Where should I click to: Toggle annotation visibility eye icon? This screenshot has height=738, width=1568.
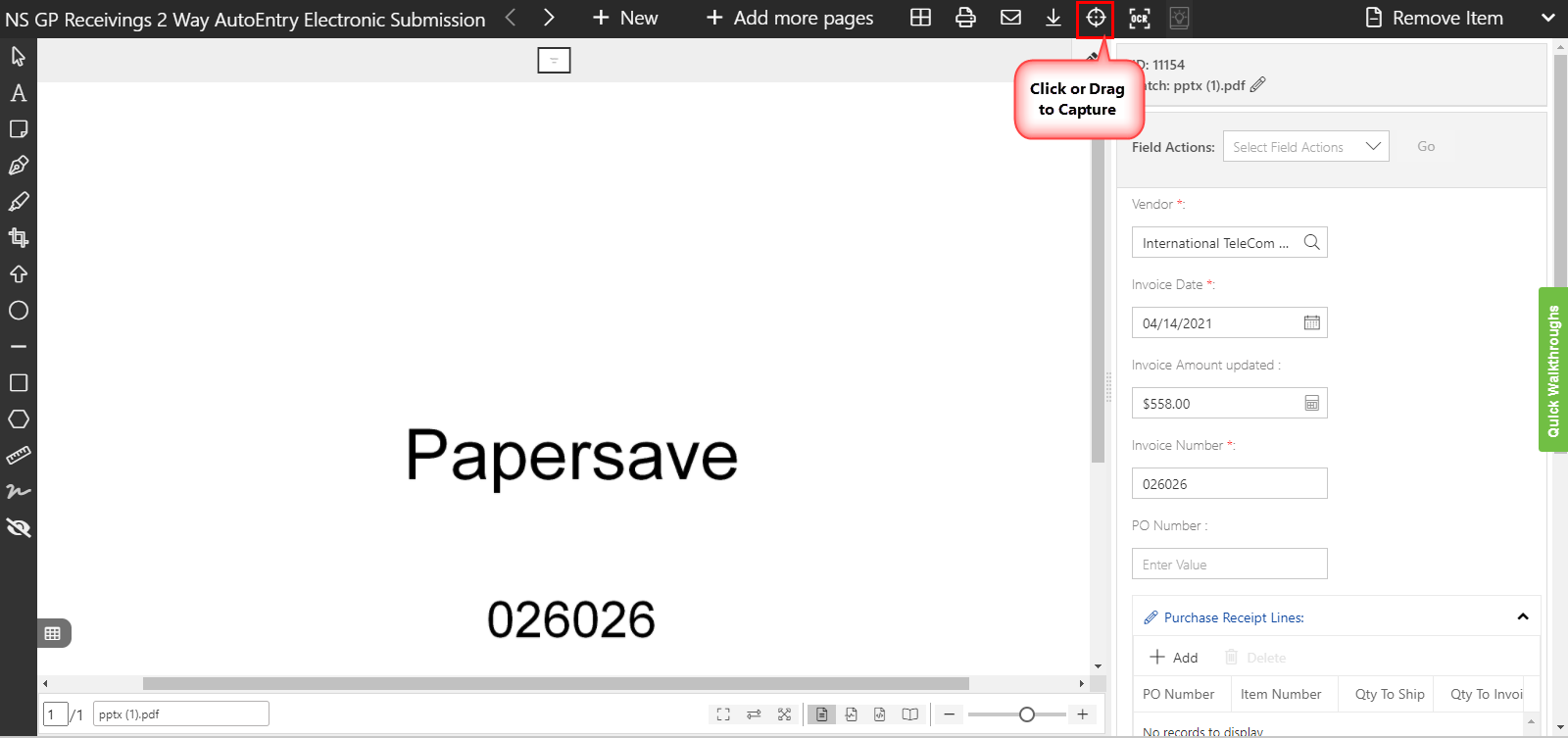pos(18,528)
